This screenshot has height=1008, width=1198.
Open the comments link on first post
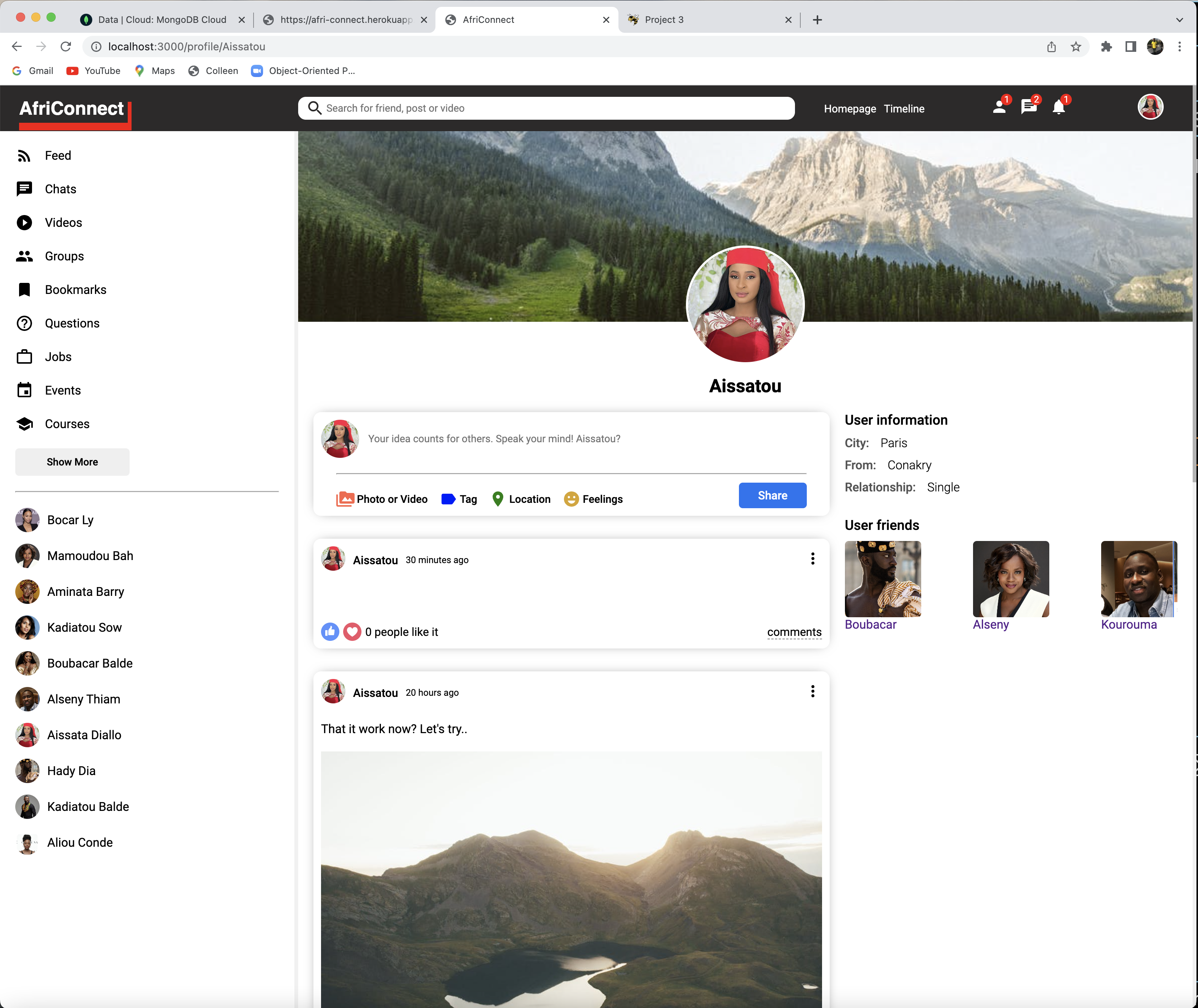click(794, 632)
